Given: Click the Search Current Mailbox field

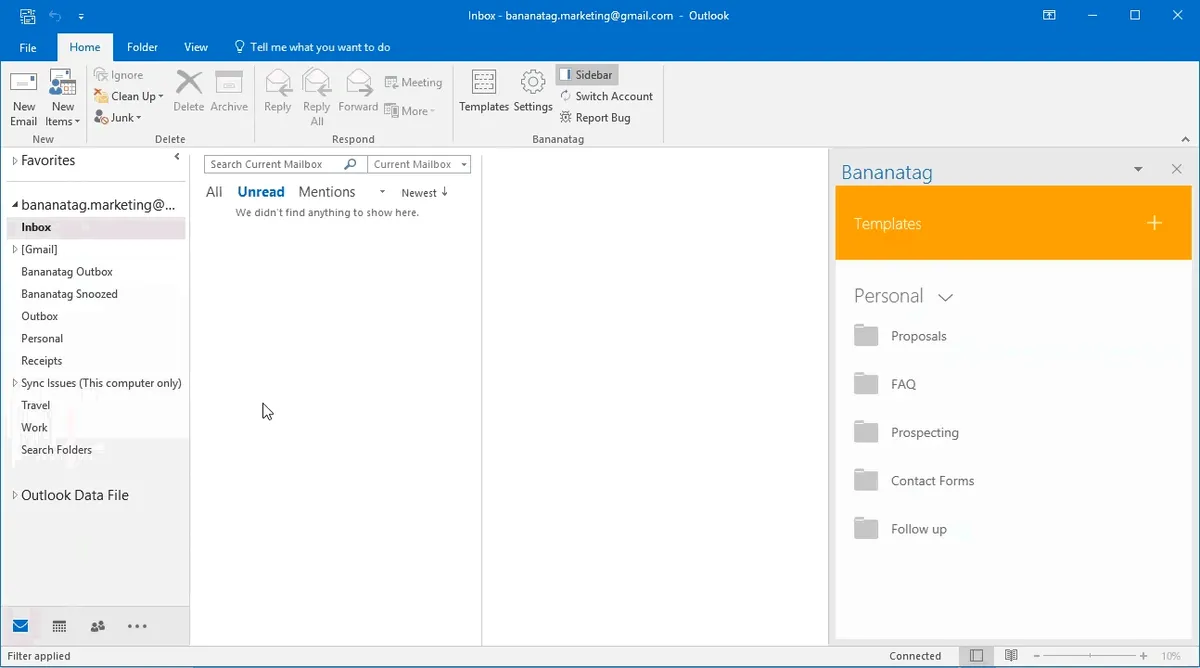Looking at the screenshot, I should 275,164.
